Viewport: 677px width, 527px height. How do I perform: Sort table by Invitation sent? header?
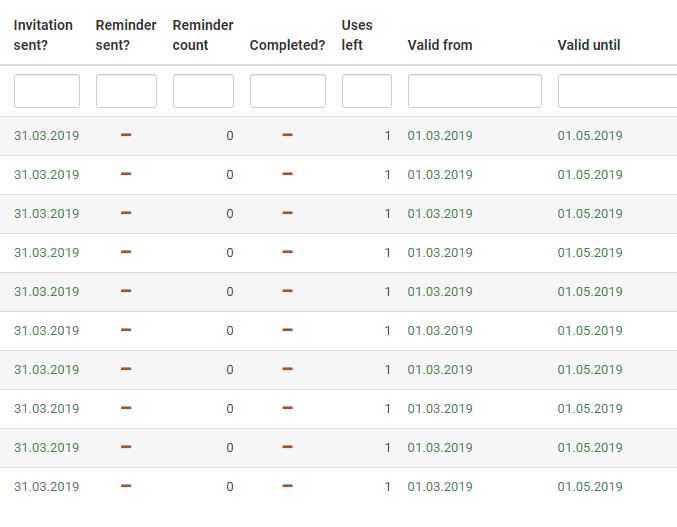(43, 35)
